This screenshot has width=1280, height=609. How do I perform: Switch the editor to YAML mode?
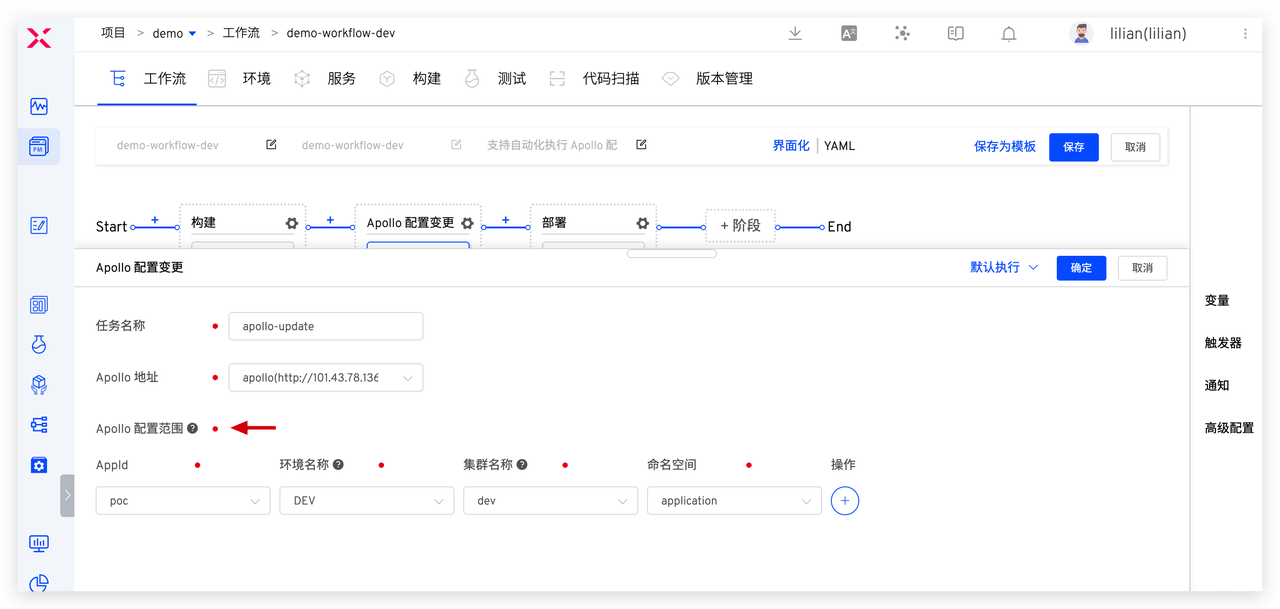[x=839, y=145]
